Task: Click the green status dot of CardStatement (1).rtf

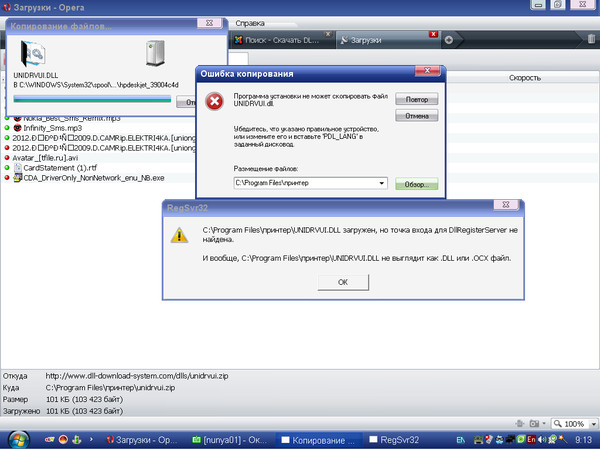Action: [x=7, y=168]
